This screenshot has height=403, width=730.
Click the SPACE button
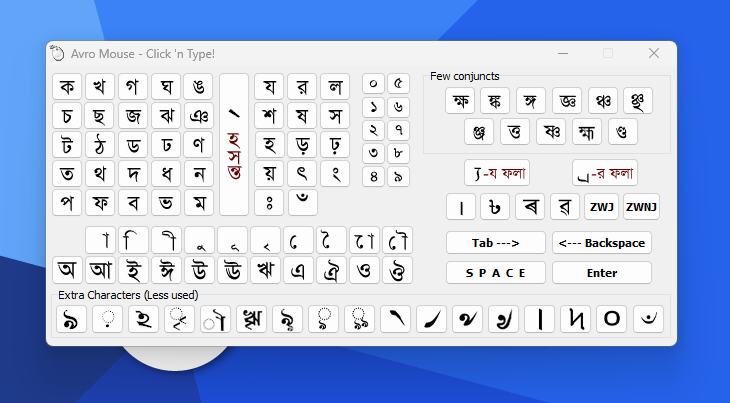pyautogui.click(x=496, y=273)
